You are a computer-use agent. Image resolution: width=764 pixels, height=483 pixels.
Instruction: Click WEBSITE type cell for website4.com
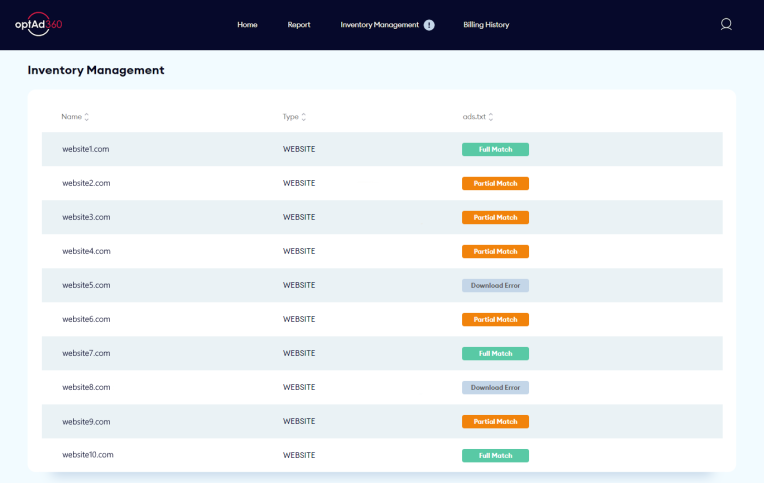pos(299,251)
